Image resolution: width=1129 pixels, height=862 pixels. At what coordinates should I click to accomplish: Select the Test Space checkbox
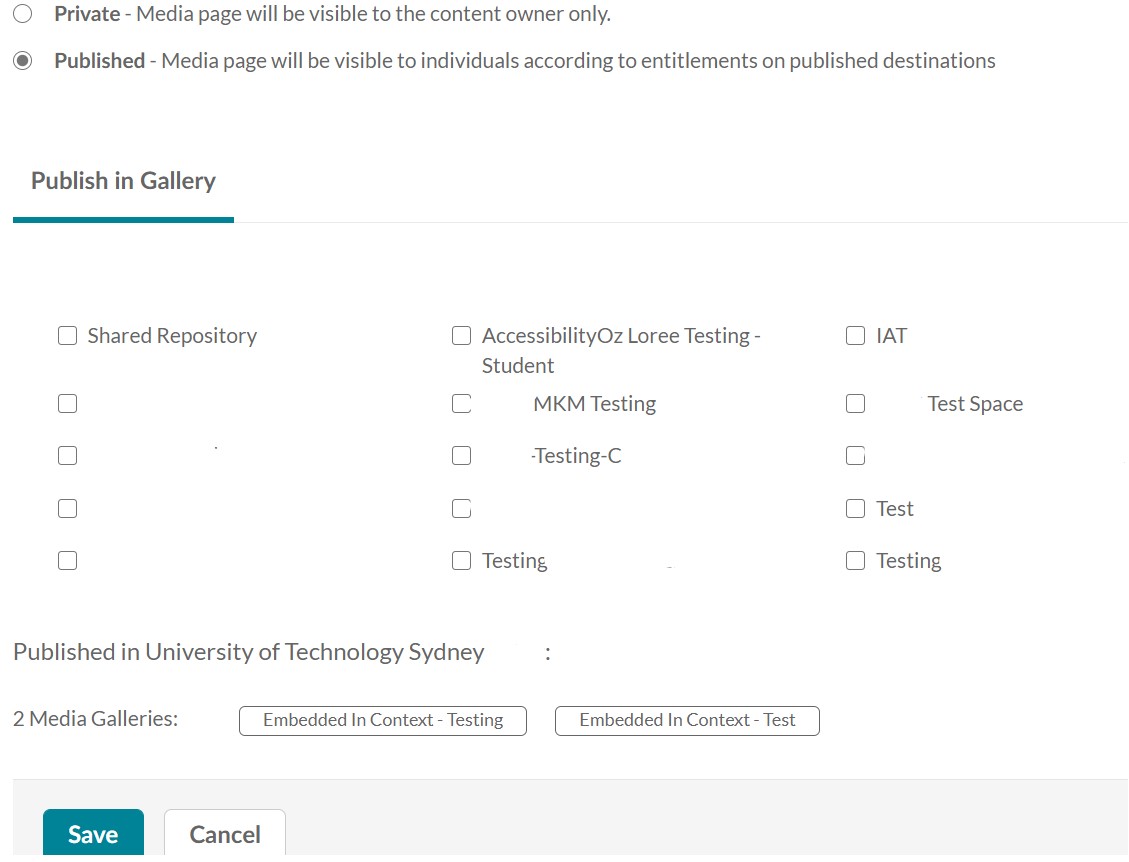(855, 404)
